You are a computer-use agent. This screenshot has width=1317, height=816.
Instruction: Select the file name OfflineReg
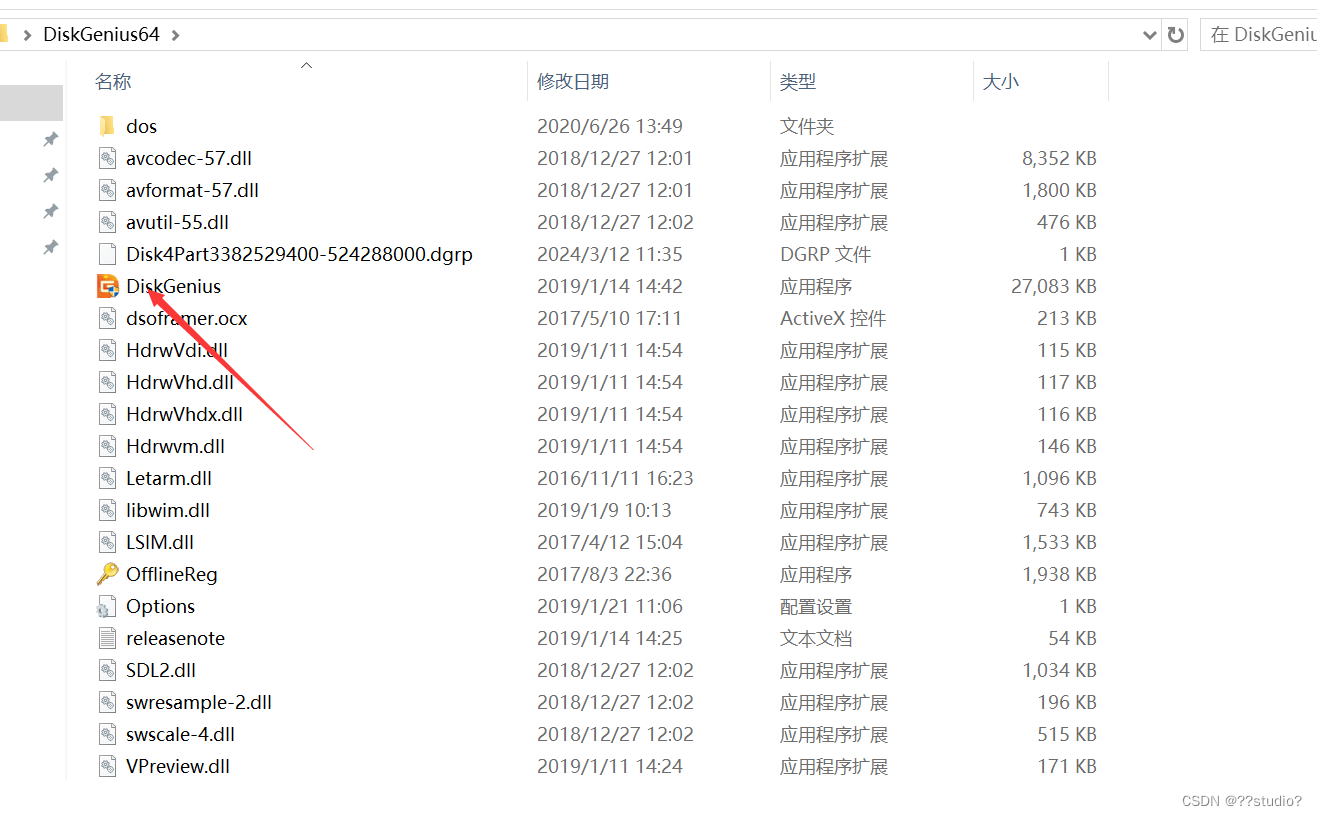coord(172,574)
